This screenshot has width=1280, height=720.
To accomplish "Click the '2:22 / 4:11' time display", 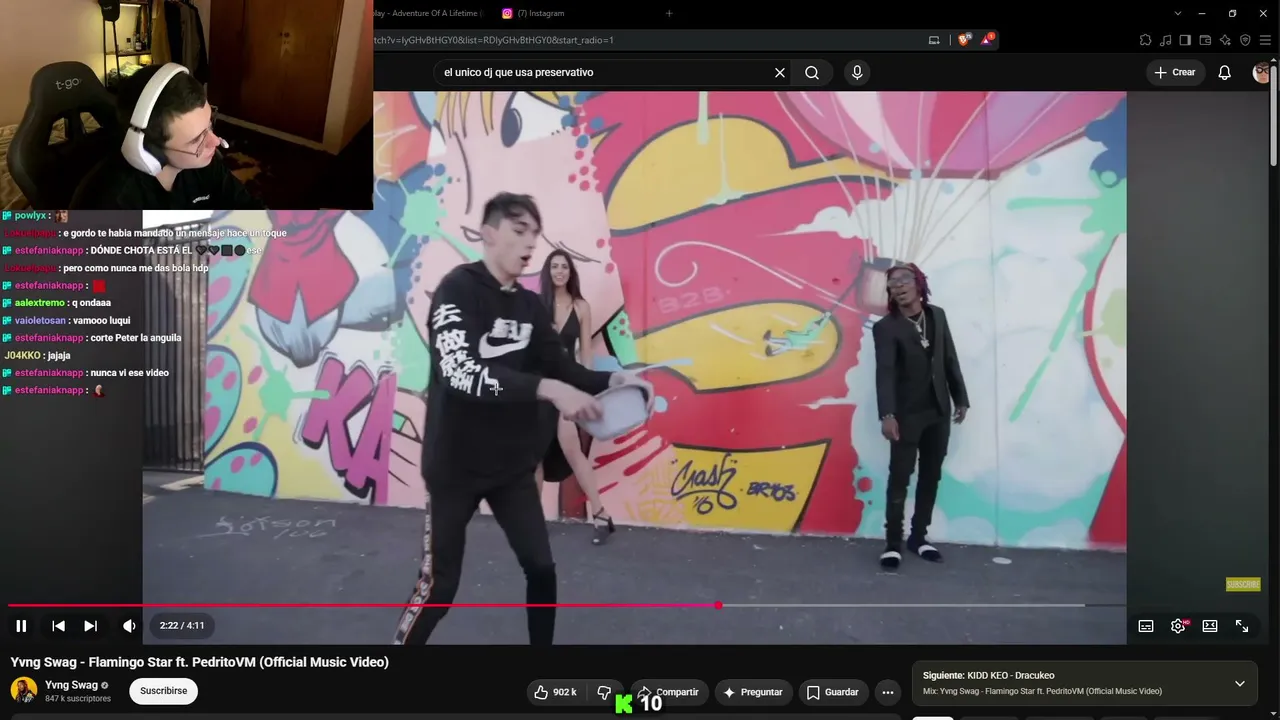I will [x=182, y=626].
